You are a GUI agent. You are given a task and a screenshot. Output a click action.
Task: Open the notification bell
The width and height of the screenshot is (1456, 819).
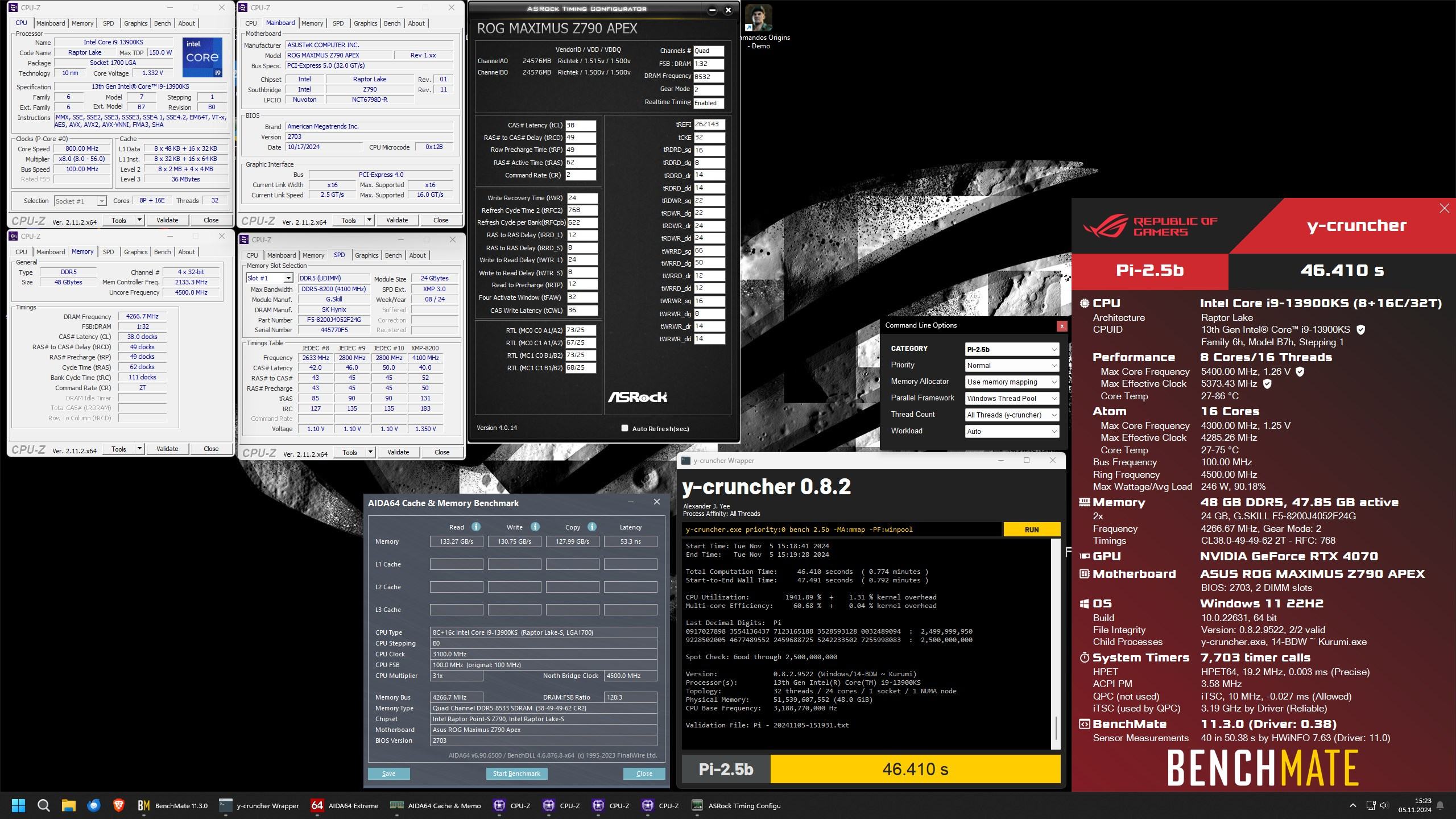point(1440,805)
